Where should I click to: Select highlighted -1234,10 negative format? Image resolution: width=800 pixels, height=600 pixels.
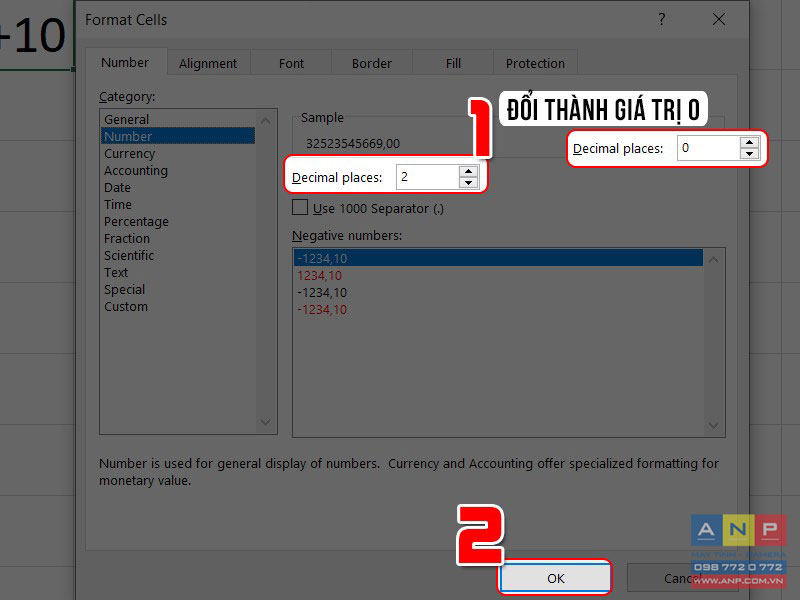click(498, 258)
